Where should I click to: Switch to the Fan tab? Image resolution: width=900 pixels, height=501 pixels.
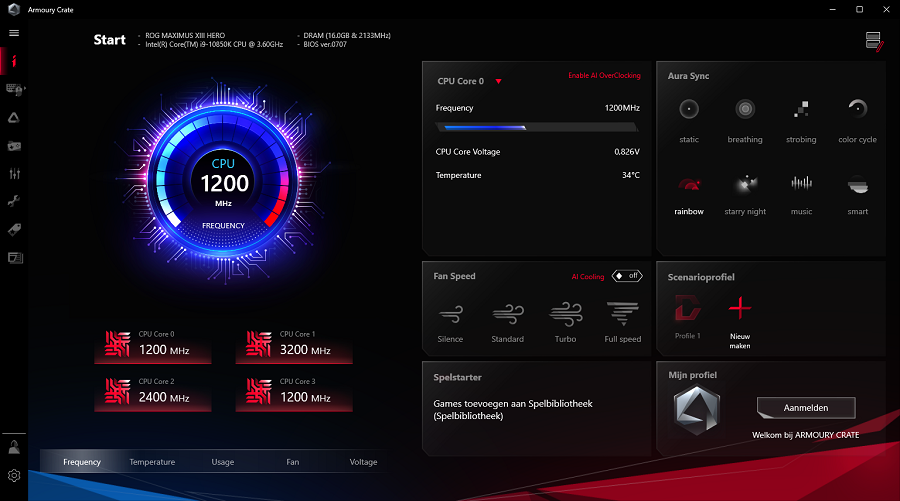point(293,462)
